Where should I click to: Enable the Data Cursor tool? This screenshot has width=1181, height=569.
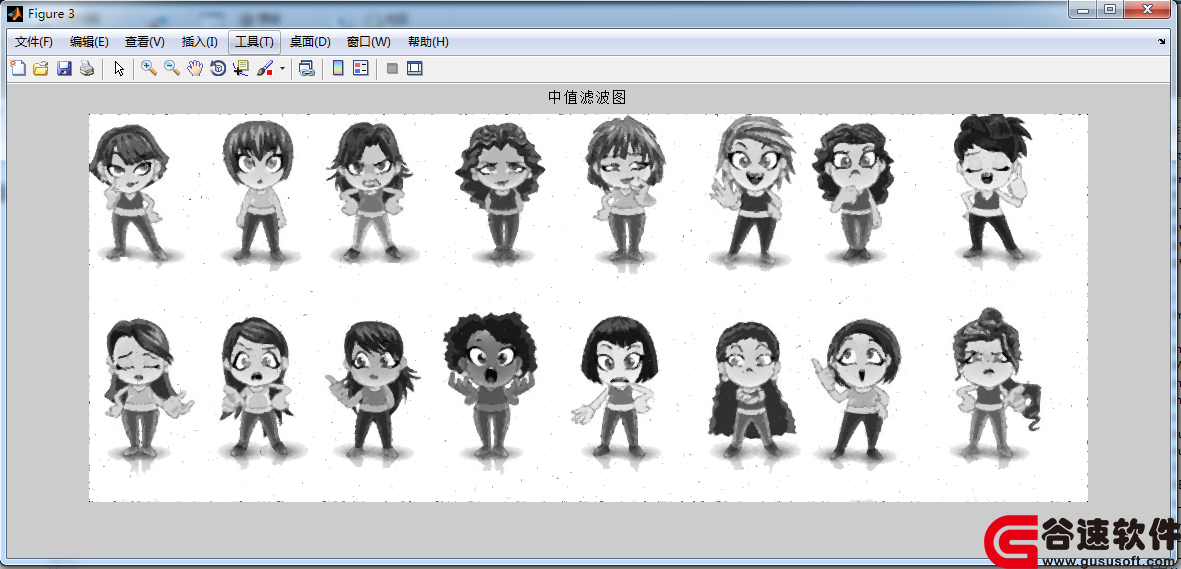241,69
